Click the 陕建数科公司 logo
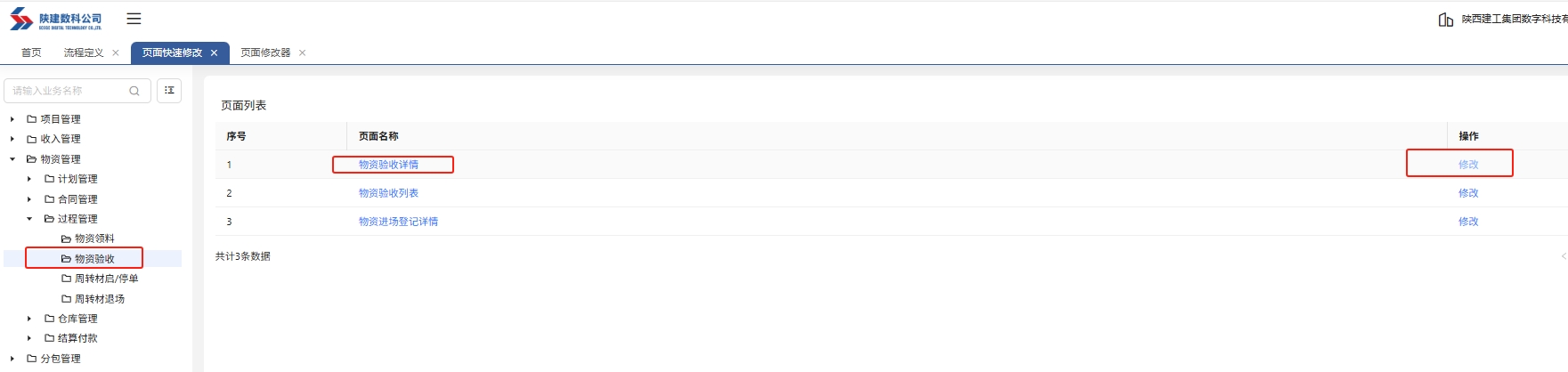The width and height of the screenshot is (1568, 372). coord(56,20)
